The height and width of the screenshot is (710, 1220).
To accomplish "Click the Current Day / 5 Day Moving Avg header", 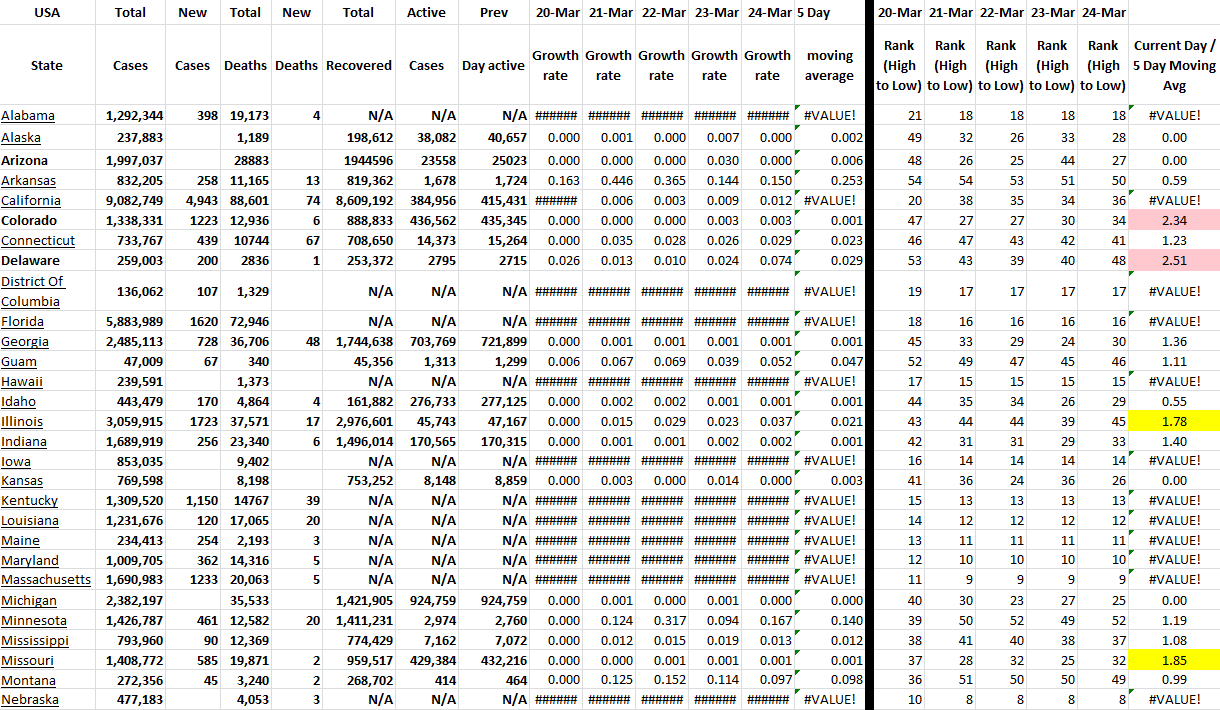I will point(1174,65).
